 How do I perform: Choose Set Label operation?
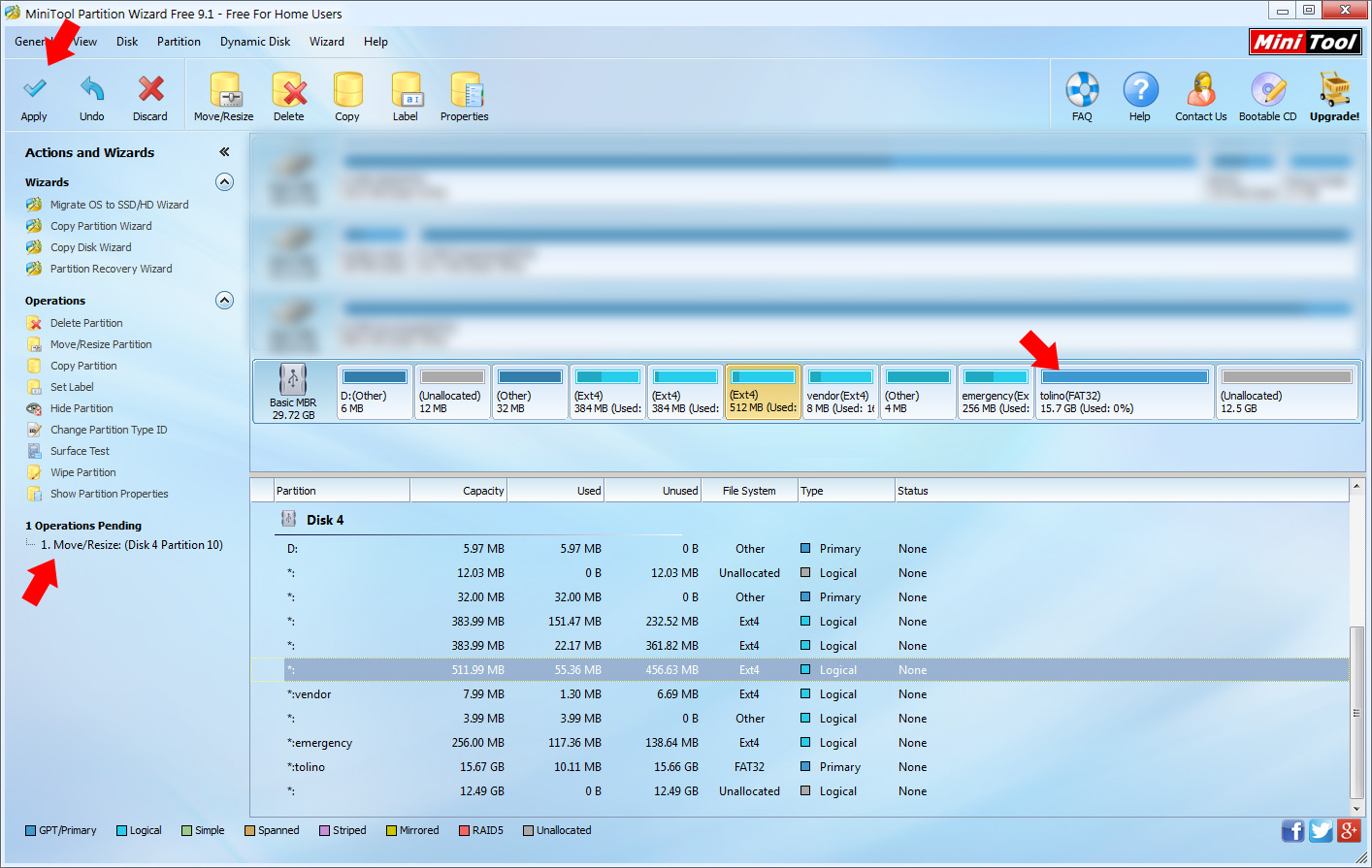[72, 387]
